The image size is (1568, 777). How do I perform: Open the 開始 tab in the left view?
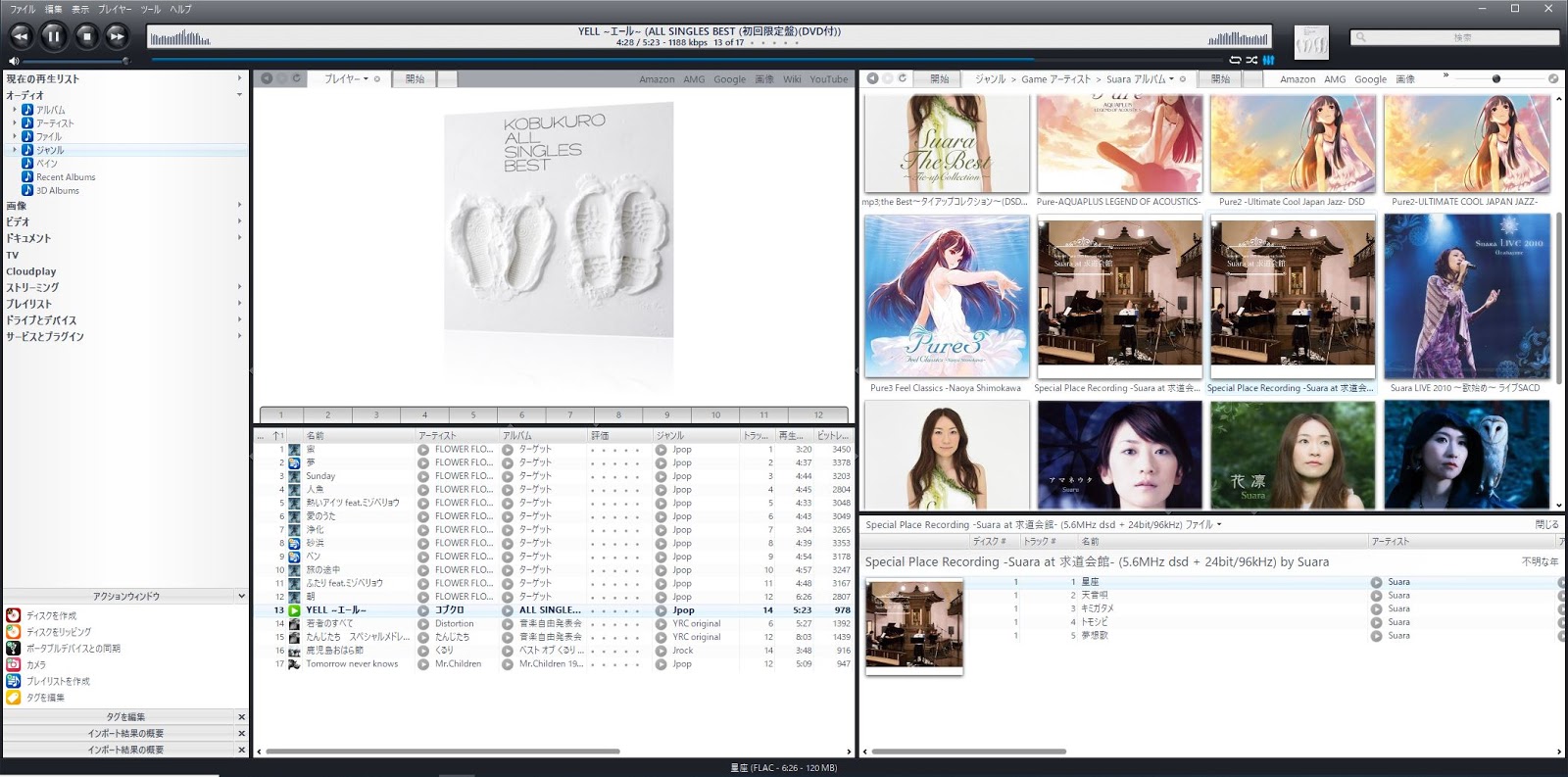(416, 79)
